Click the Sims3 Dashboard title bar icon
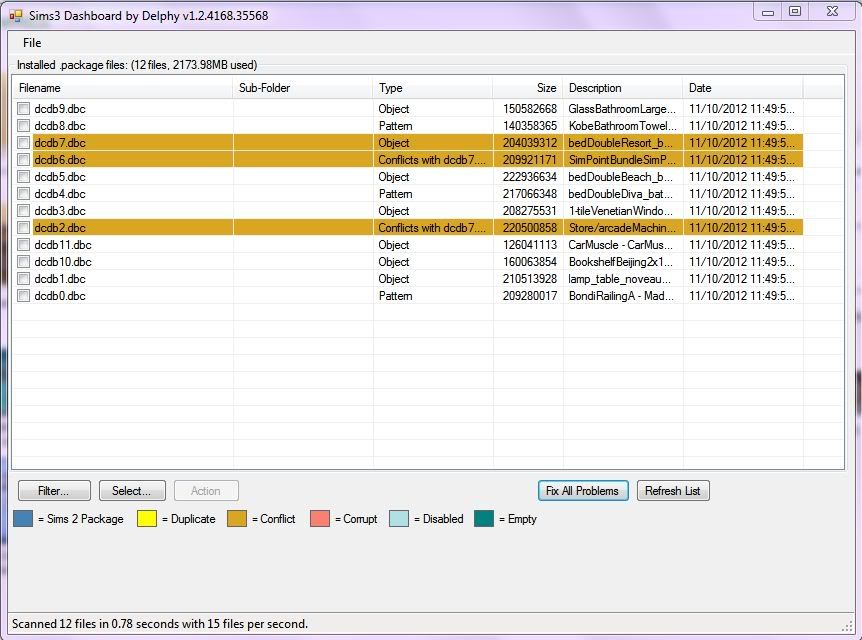The height and width of the screenshot is (640, 862). click(15, 16)
